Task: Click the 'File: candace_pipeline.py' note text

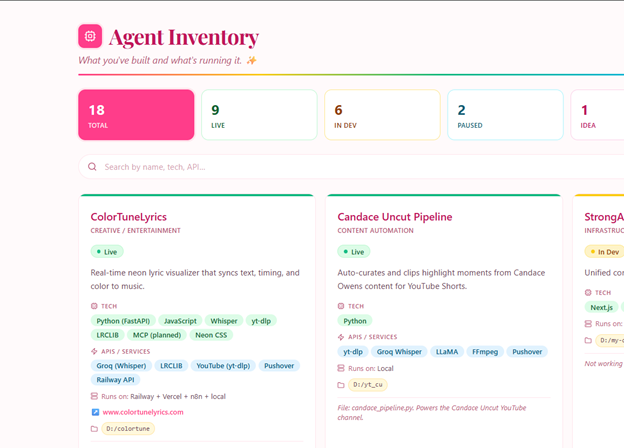Action: 432,413
